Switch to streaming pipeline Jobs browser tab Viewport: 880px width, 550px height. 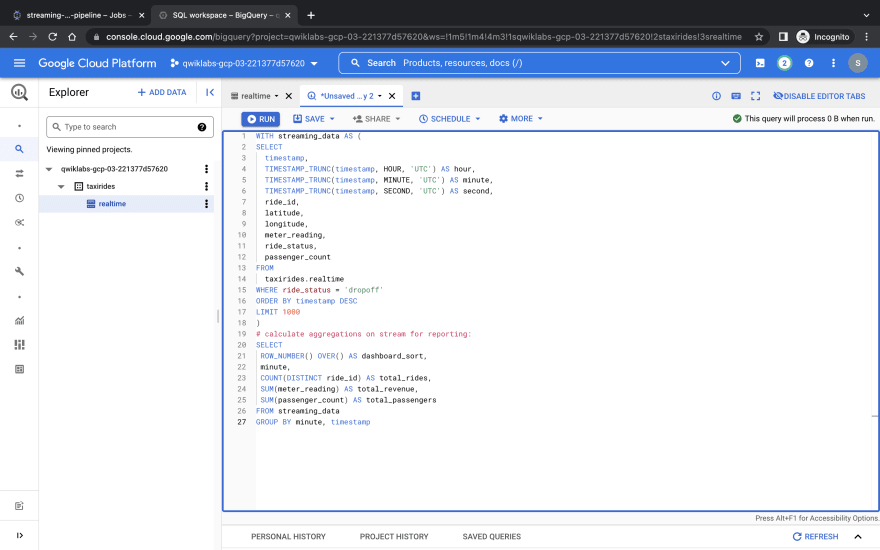(76, 15)
